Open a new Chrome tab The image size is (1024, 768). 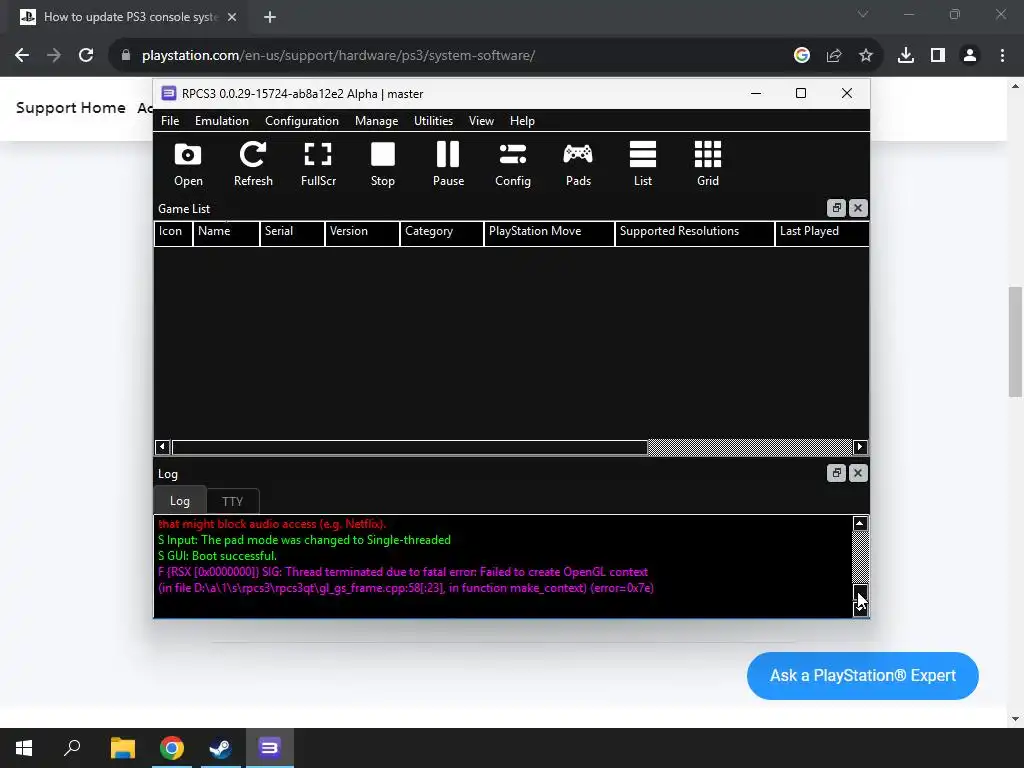270,17
